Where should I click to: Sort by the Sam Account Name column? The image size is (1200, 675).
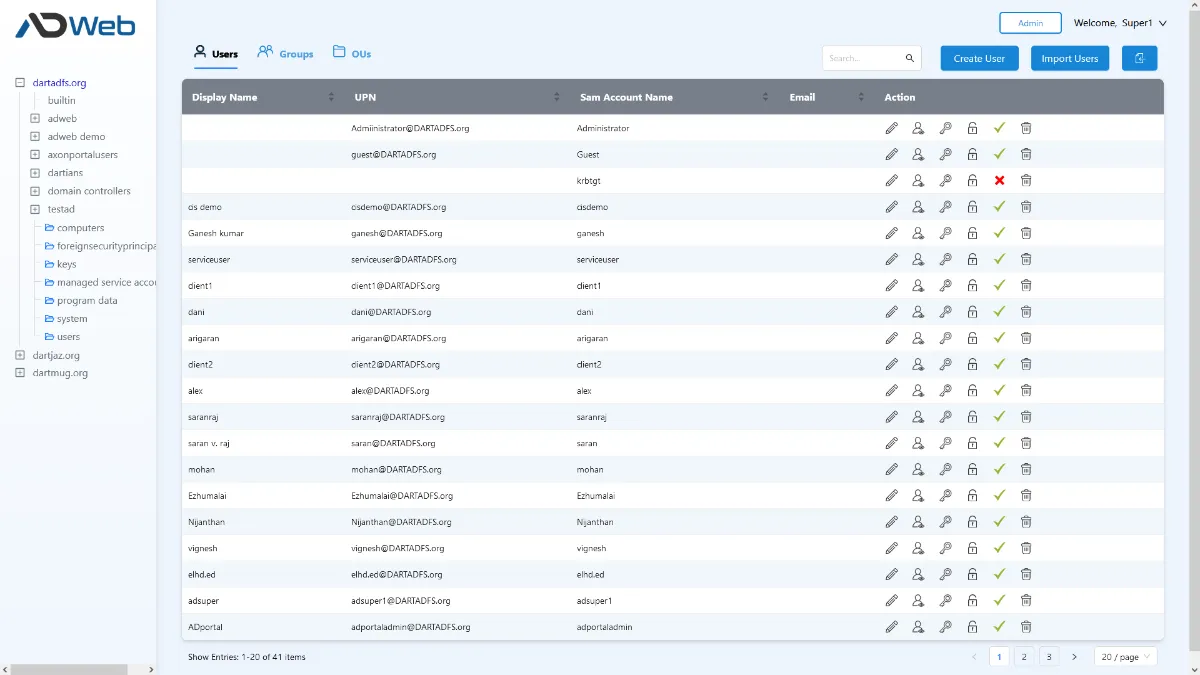[x=765, y=97]
